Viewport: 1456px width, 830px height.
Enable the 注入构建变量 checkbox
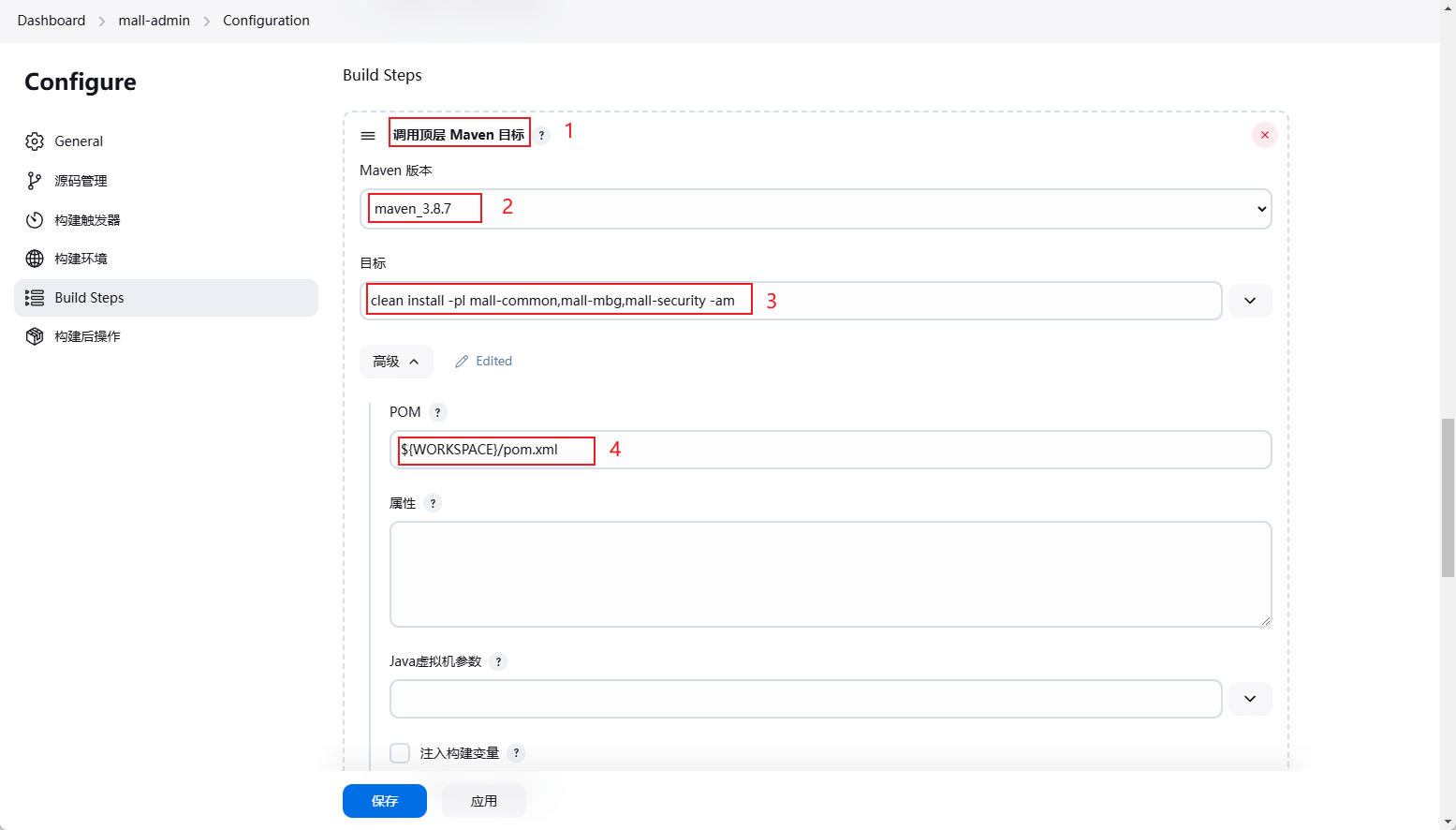pyautogui.click(x=400, y=753)
